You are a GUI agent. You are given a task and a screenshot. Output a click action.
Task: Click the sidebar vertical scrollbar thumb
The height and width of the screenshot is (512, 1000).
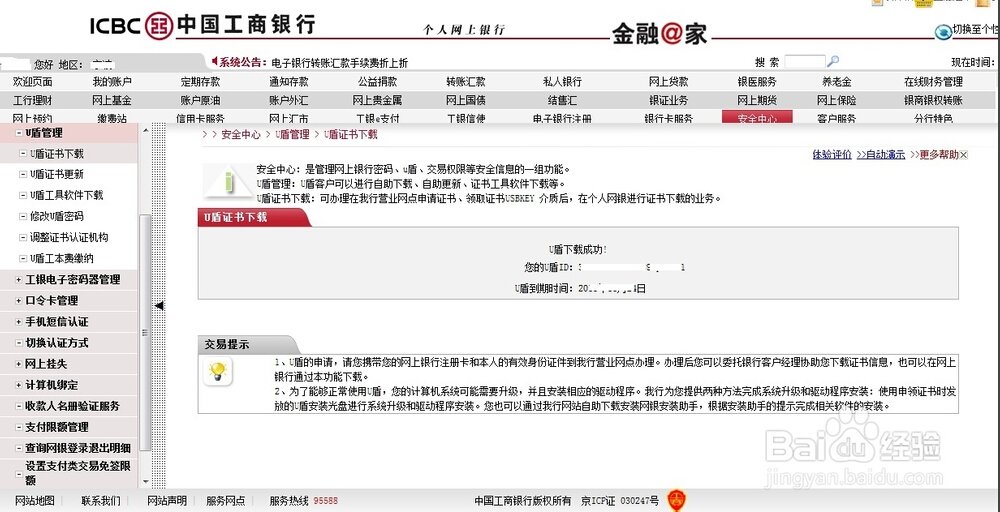coord(145,332)
